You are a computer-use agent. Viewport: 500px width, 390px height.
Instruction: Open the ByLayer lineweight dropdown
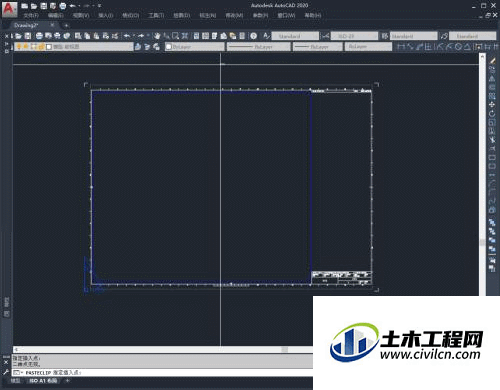click(x=318, y=47)
